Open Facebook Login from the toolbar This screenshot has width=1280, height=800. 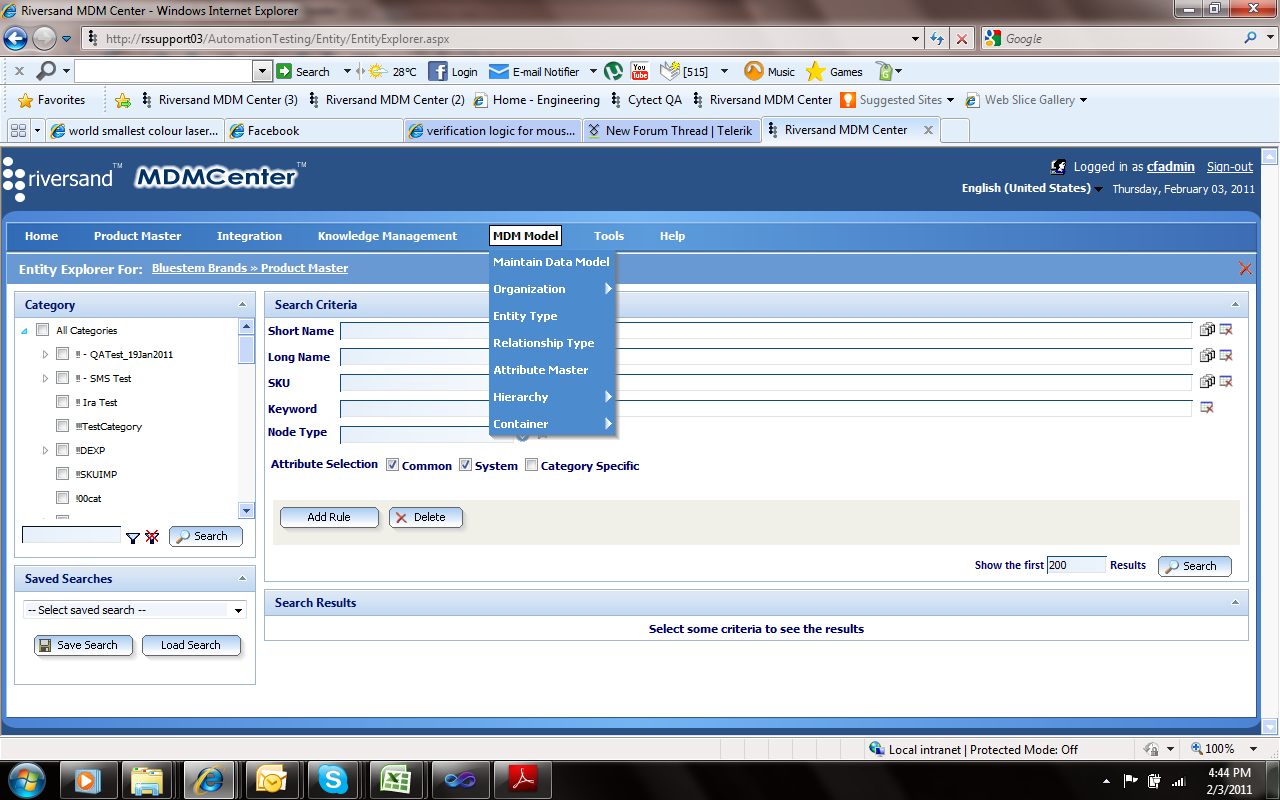point(453,71)
